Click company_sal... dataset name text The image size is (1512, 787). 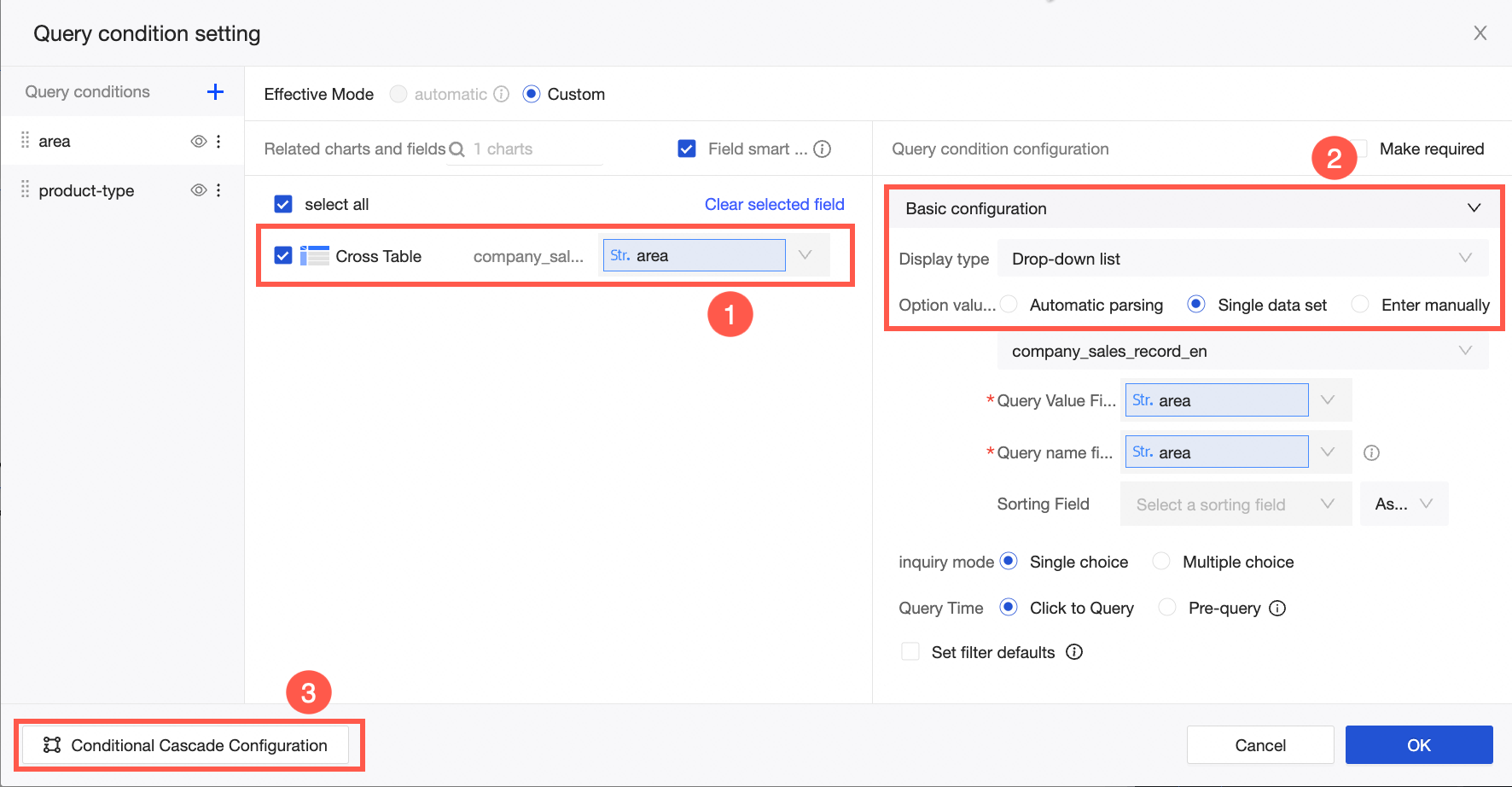528,257
